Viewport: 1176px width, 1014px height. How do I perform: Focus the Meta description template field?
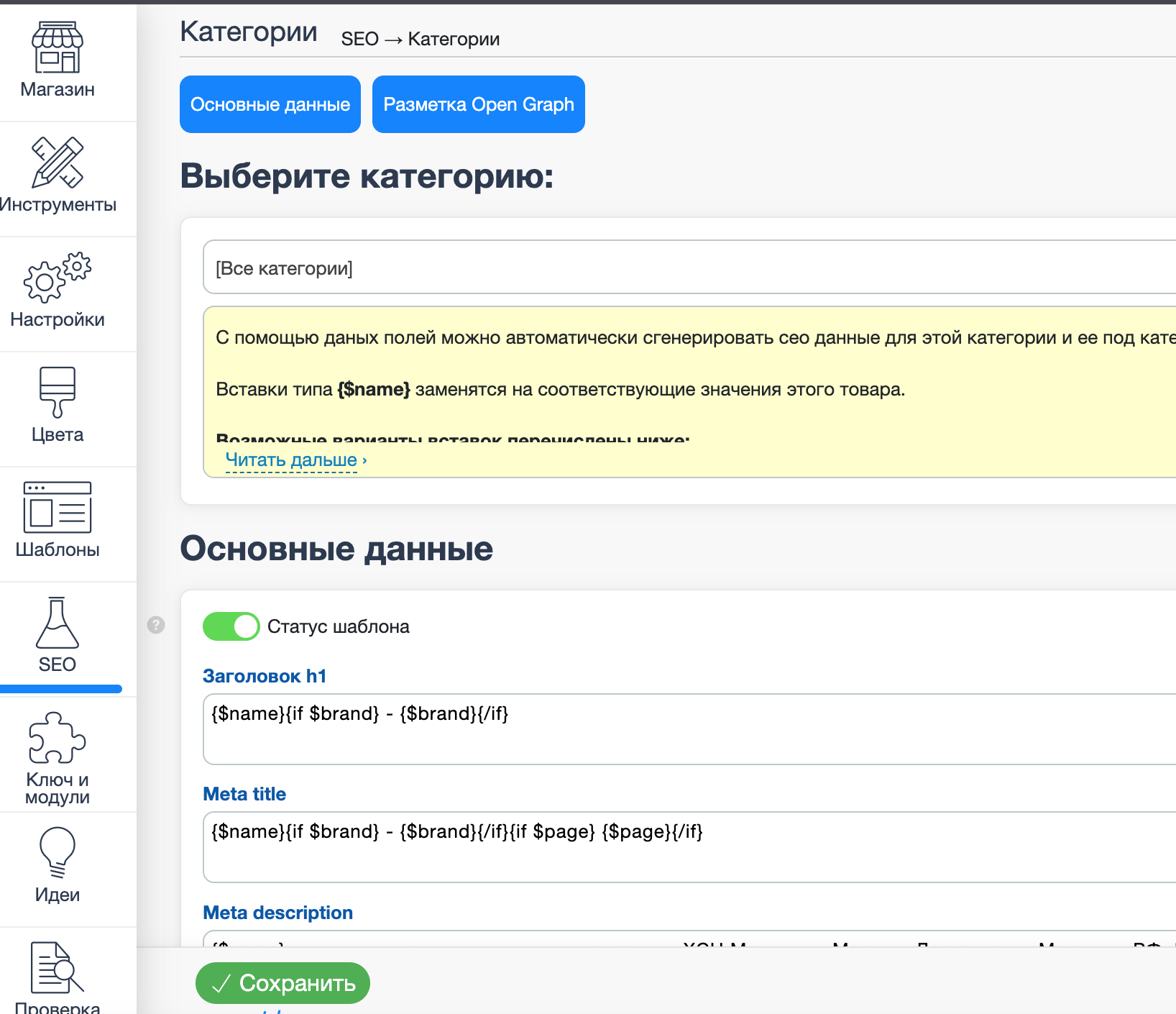689,939
